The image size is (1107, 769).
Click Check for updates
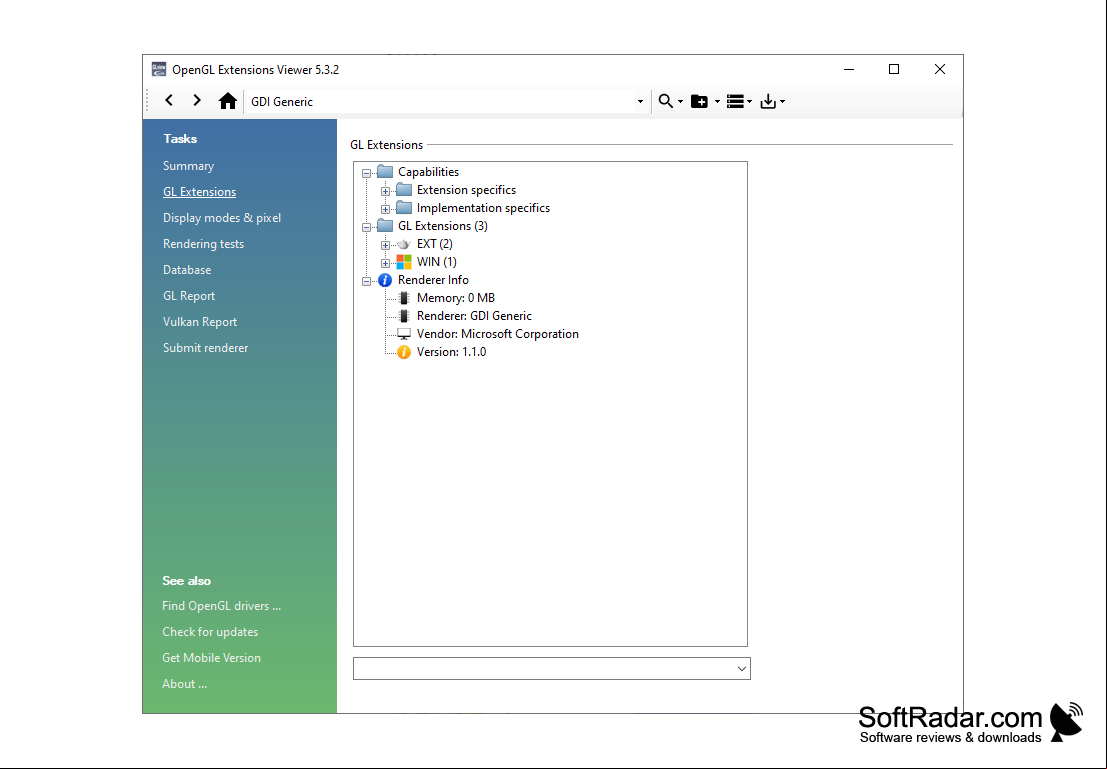pyautogui.click(x=210, y=631)
